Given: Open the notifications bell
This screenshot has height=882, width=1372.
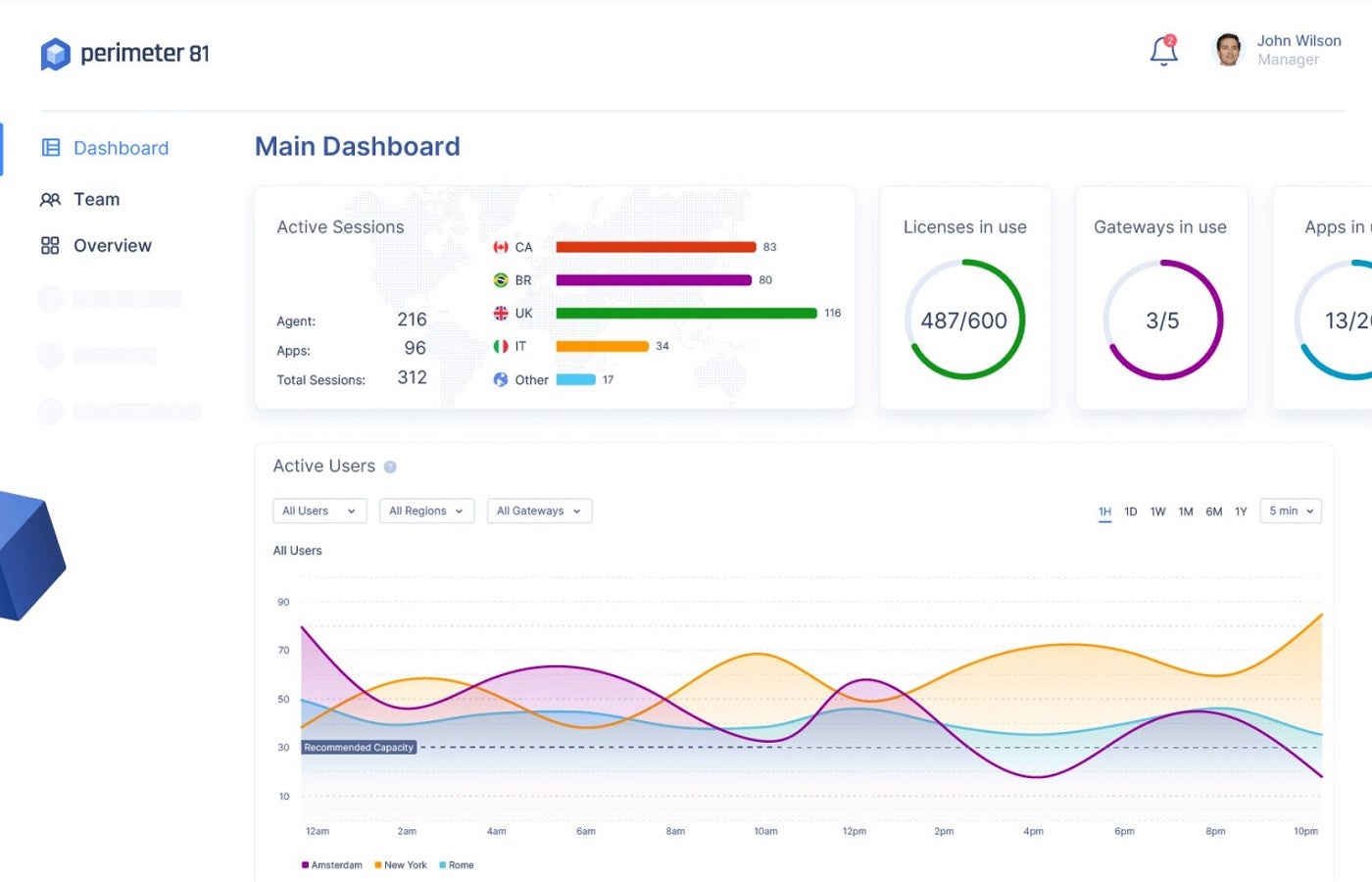Looking at the screenshot, I should pos(1163,50).
